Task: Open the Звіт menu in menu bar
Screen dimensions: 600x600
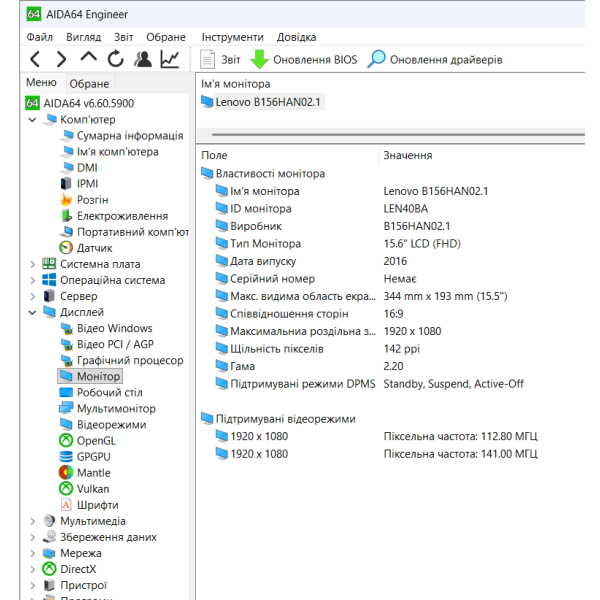Action: (x=124, y=37)
